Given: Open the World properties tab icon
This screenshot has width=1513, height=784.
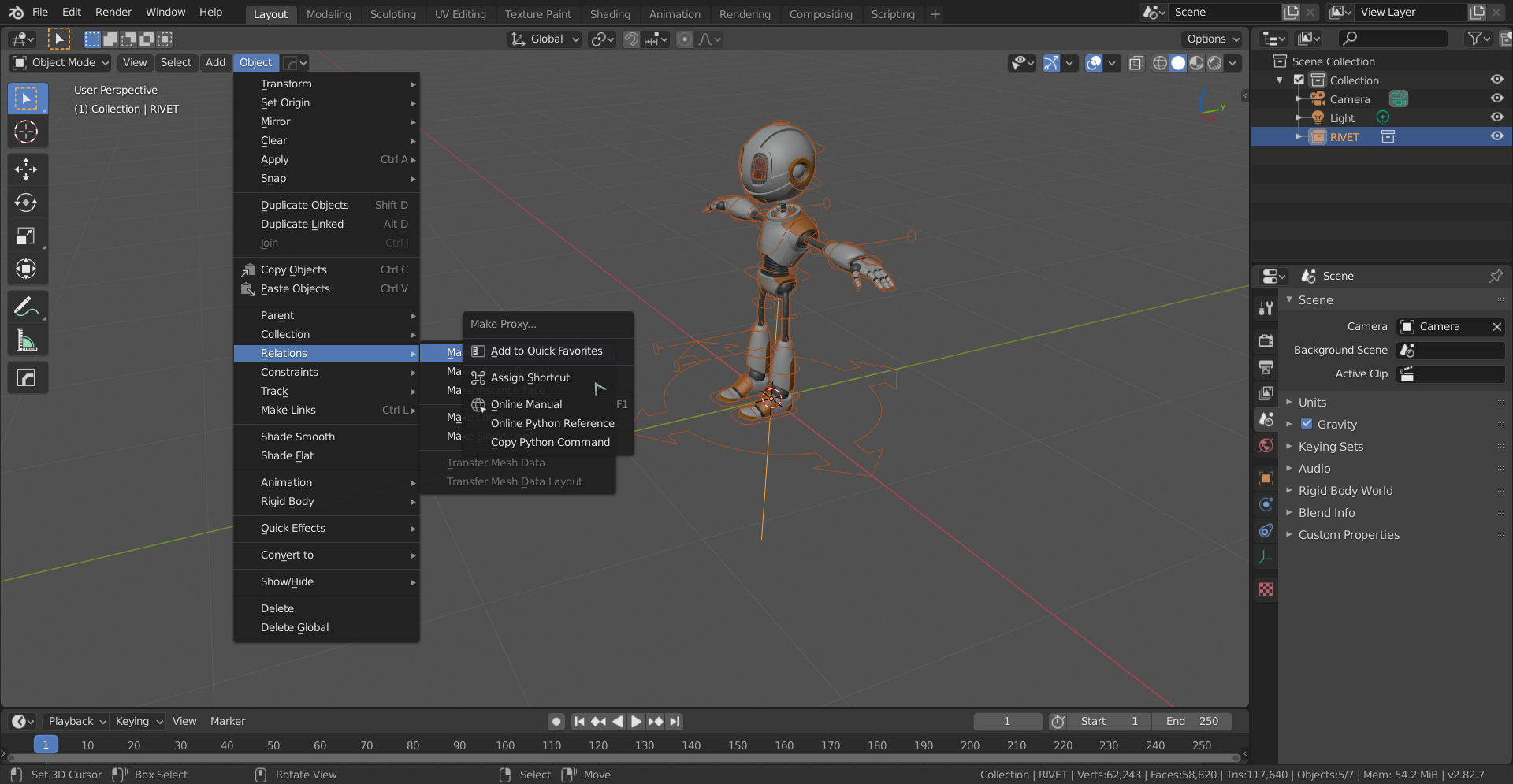Looking at the screenshot, I should 1266,446.
